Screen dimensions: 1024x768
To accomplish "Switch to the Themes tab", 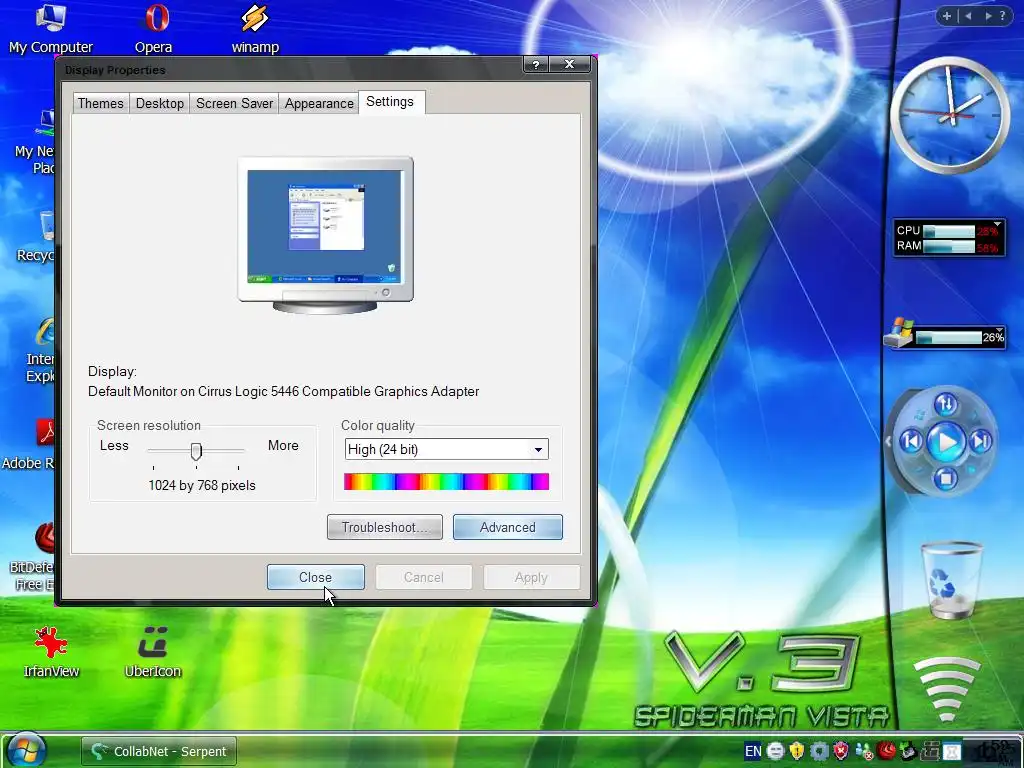I will pos(100,103).
